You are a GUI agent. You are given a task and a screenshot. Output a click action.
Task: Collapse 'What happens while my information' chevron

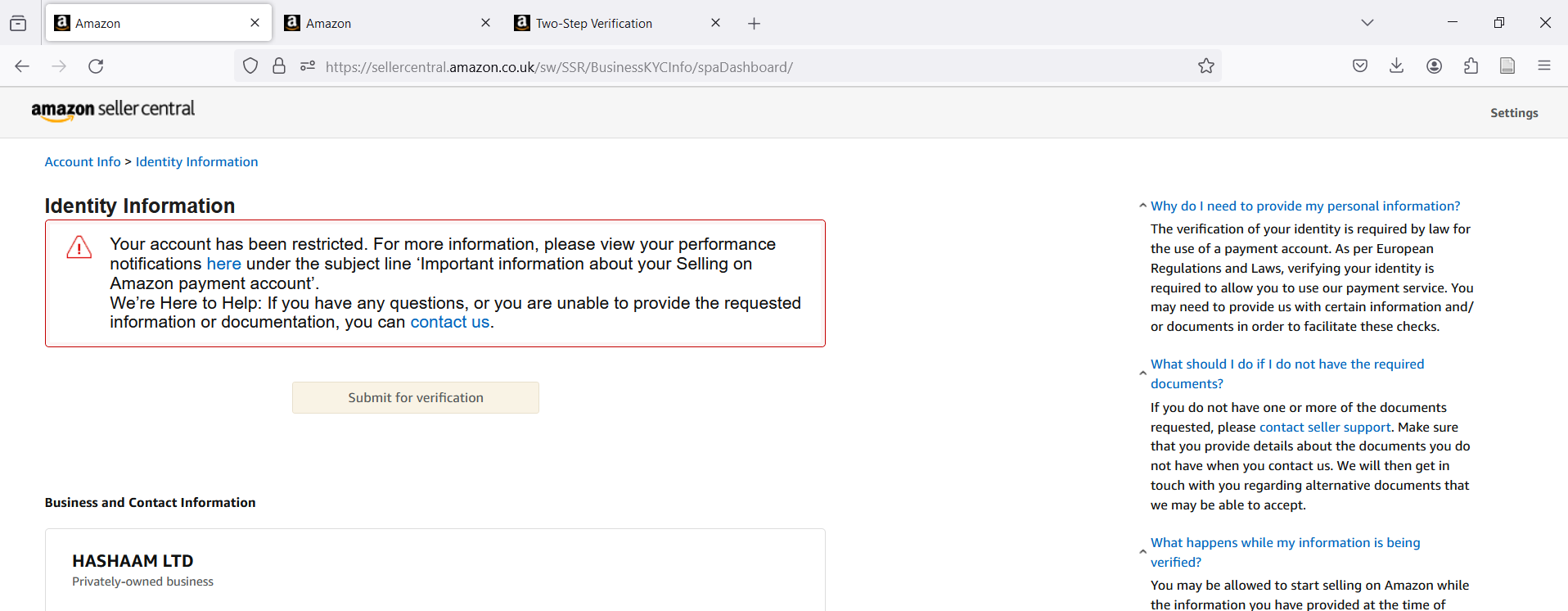coord(1142,552)
